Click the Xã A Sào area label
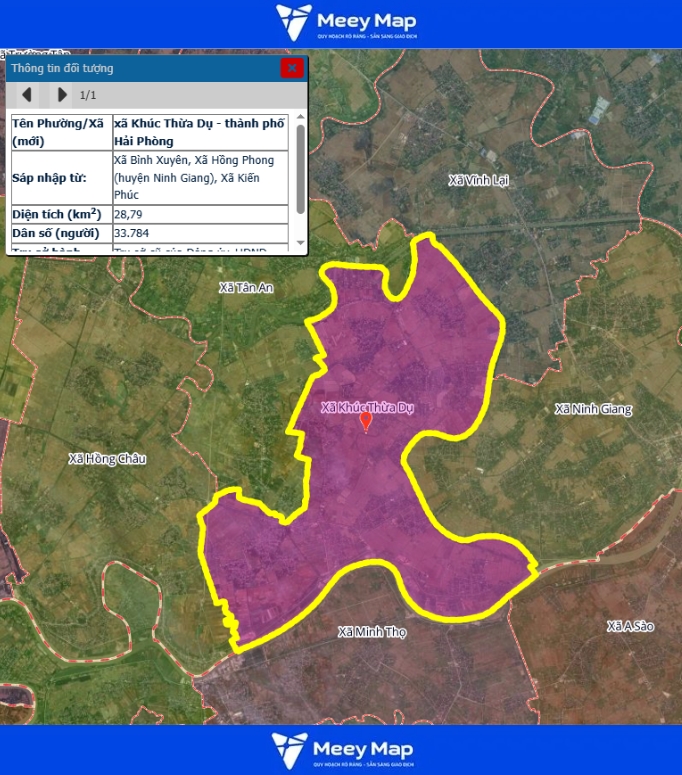 (x=629, y=626)
